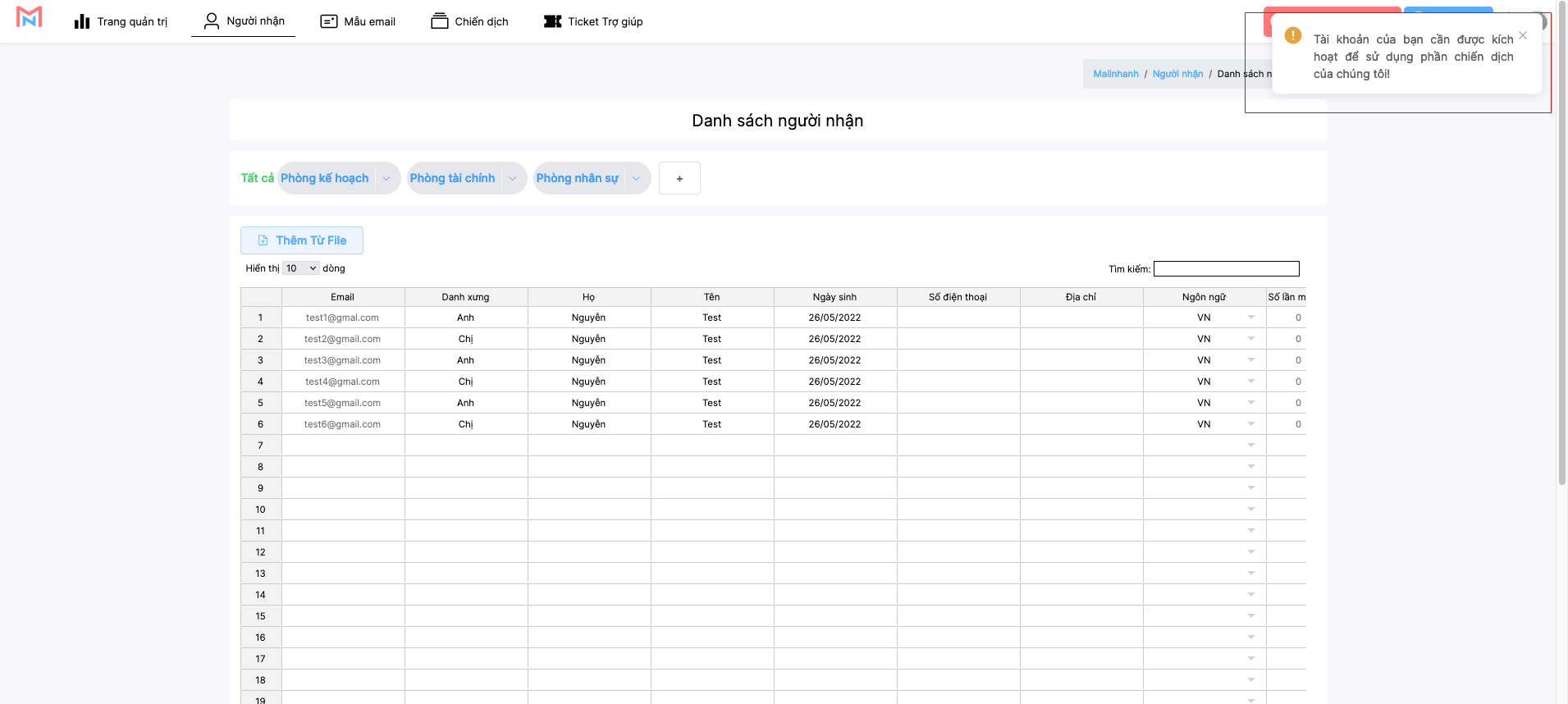Open the Hiển thị rows-per-page dropdown

[301, 268]
